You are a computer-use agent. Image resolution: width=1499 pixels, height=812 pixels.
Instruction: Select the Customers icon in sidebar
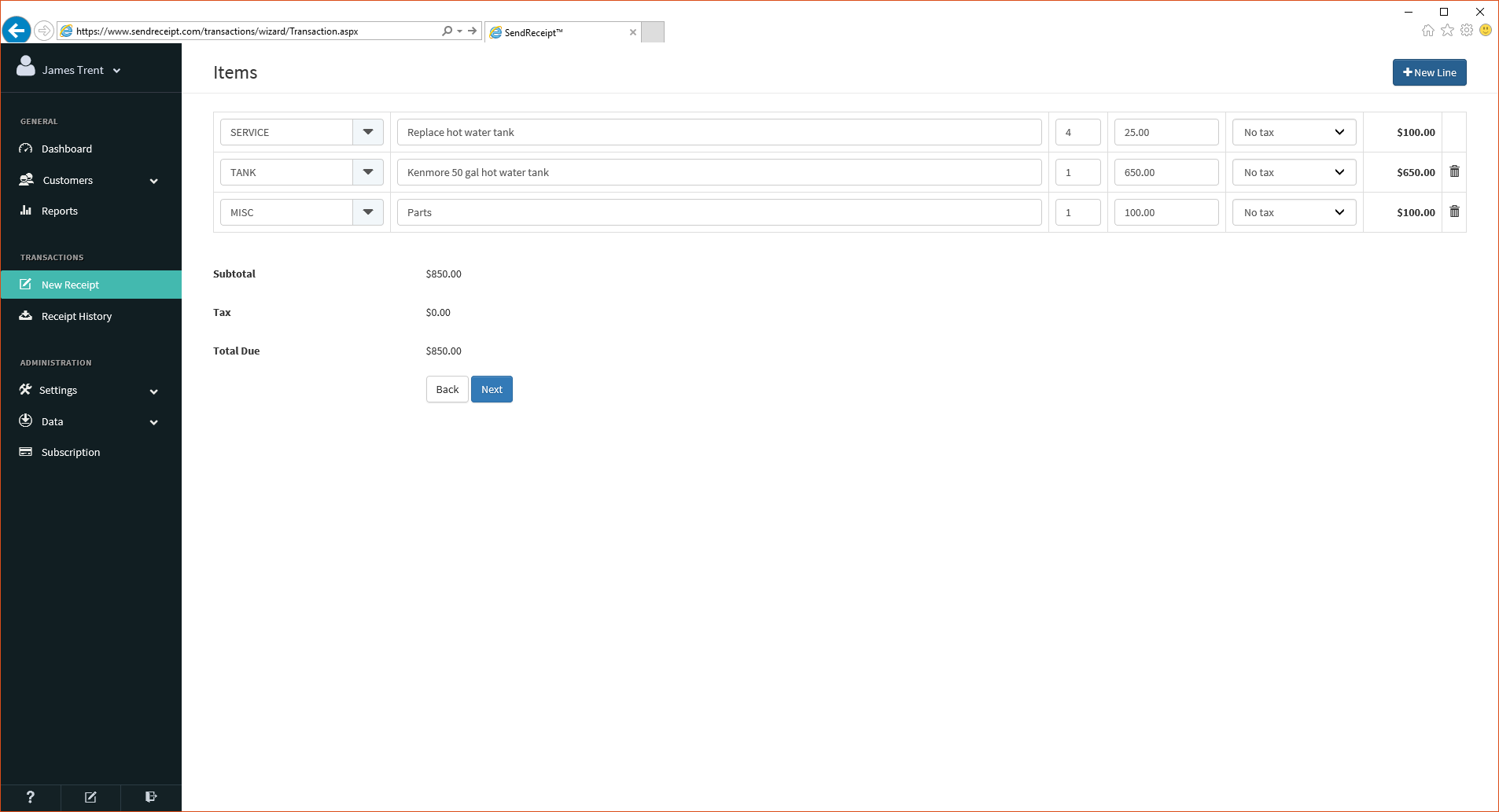pos(26,179)
